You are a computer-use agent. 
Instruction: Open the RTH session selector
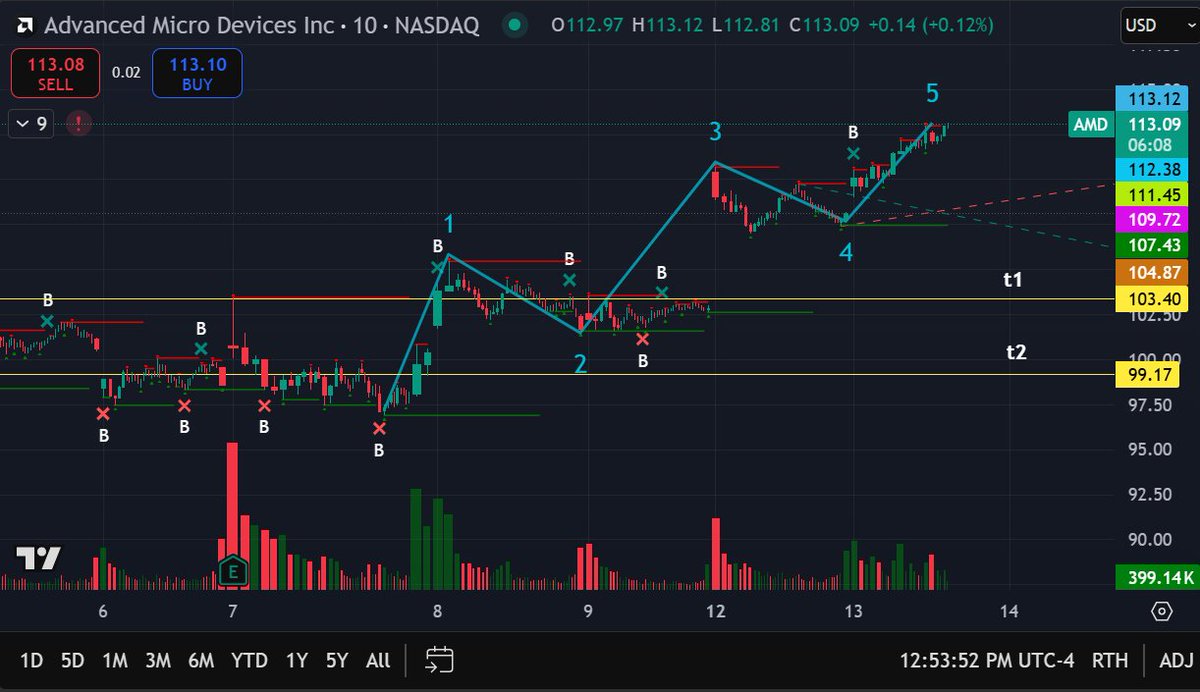click(1110, 660)
